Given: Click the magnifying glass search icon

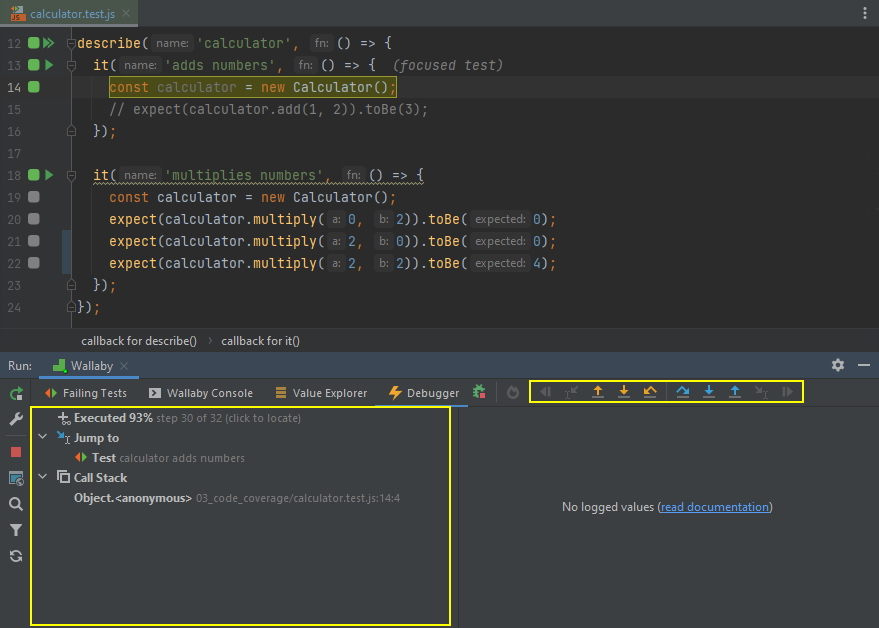Looking at the screenshot, I should point(16,504).
